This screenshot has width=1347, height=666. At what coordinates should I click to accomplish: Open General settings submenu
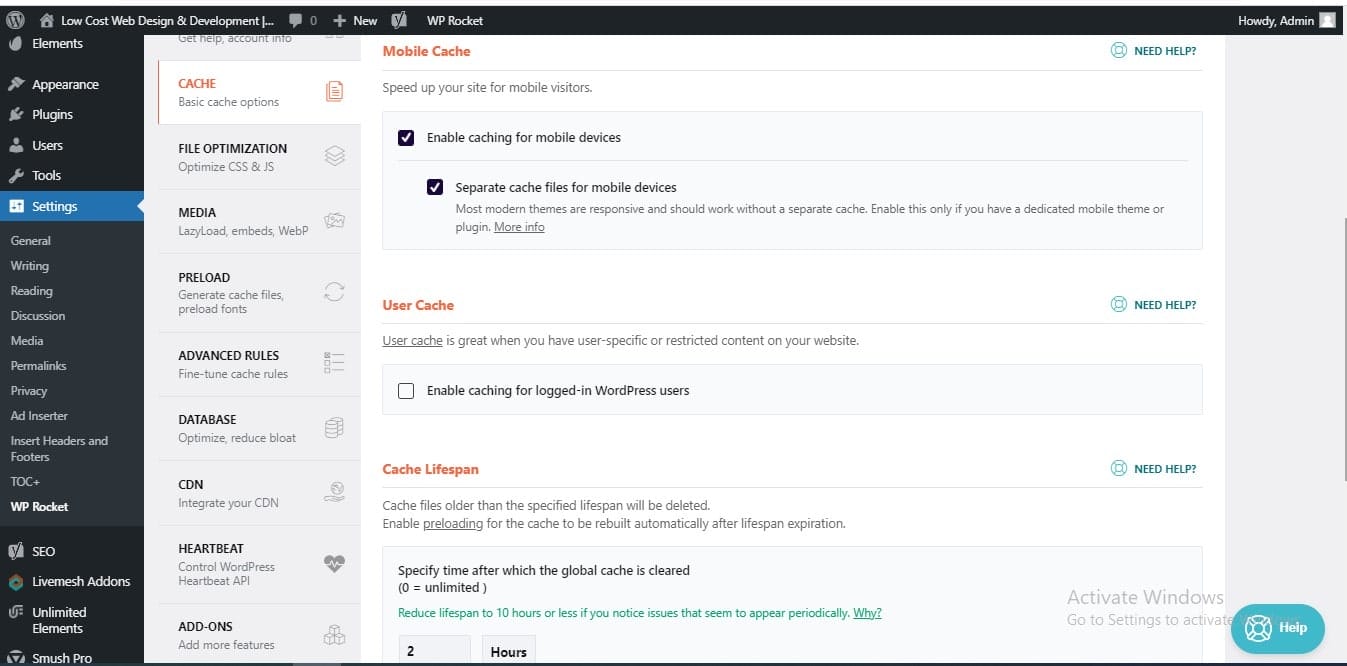click(31, 241)
